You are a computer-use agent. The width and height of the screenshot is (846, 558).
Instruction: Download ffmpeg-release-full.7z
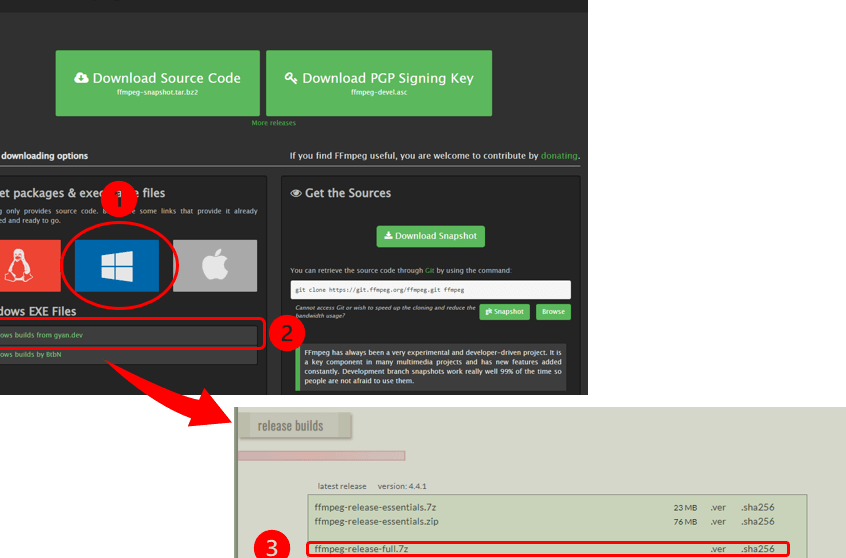361,549
